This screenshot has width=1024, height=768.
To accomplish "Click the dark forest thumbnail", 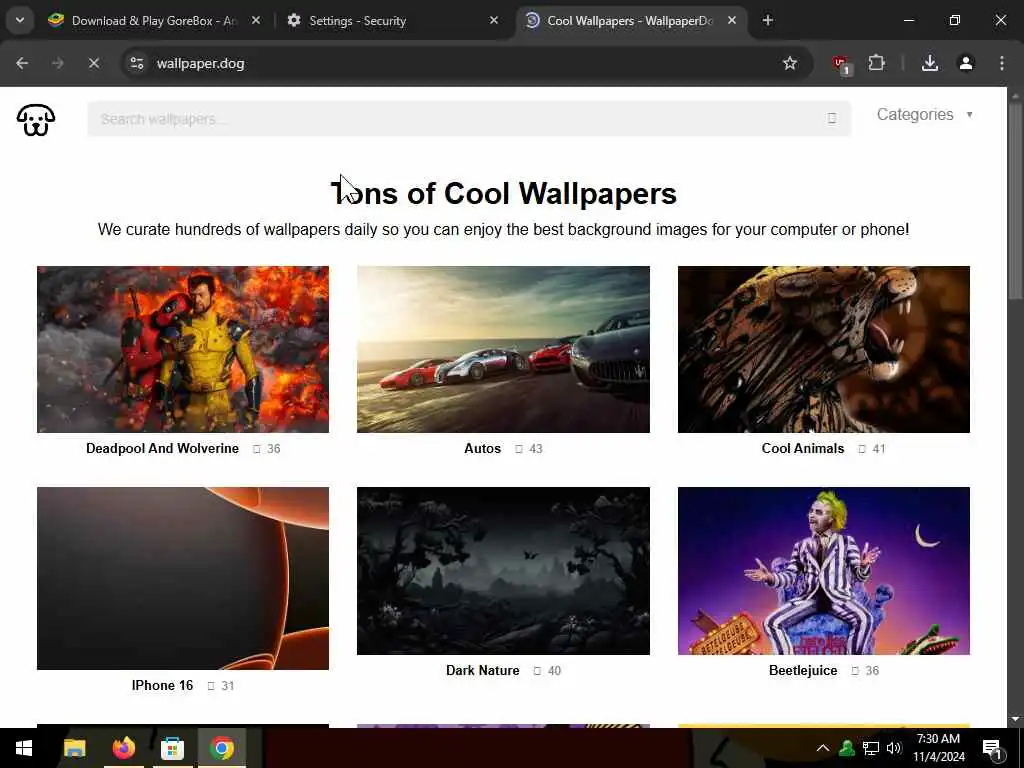I will point(503,571).
